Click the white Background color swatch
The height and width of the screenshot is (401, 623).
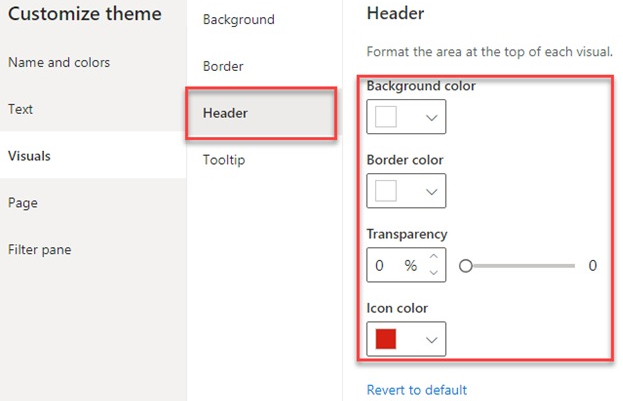point(386,117)
